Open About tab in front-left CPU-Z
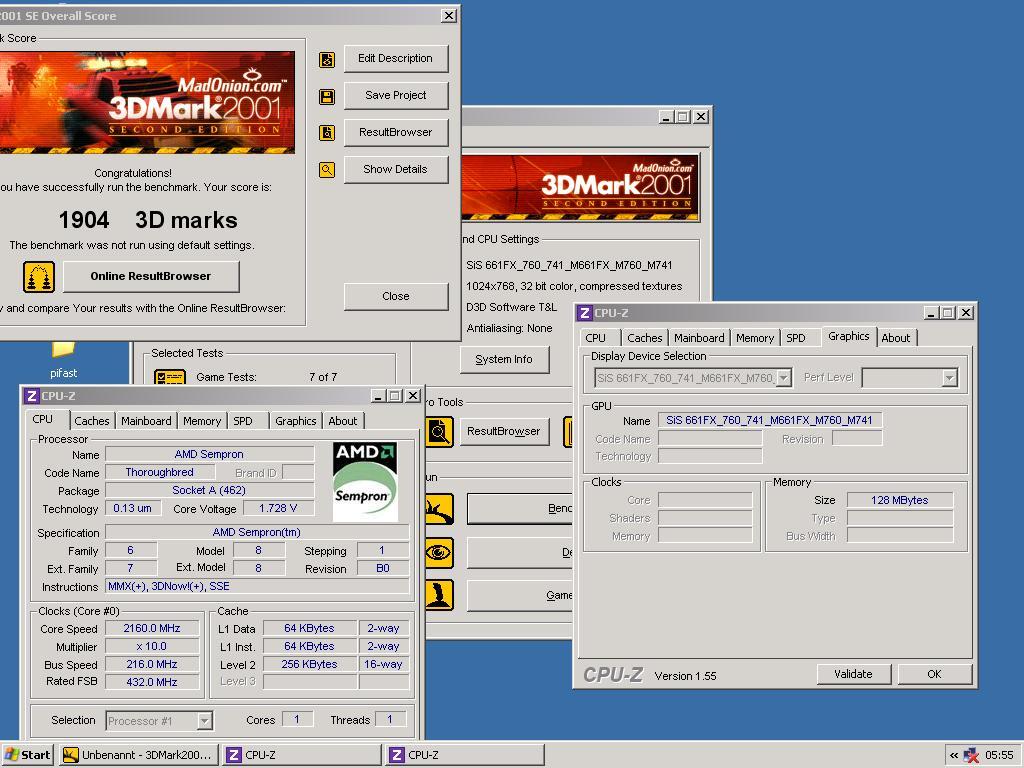This screenshot has width=1024, height=768. pos(343,421)
